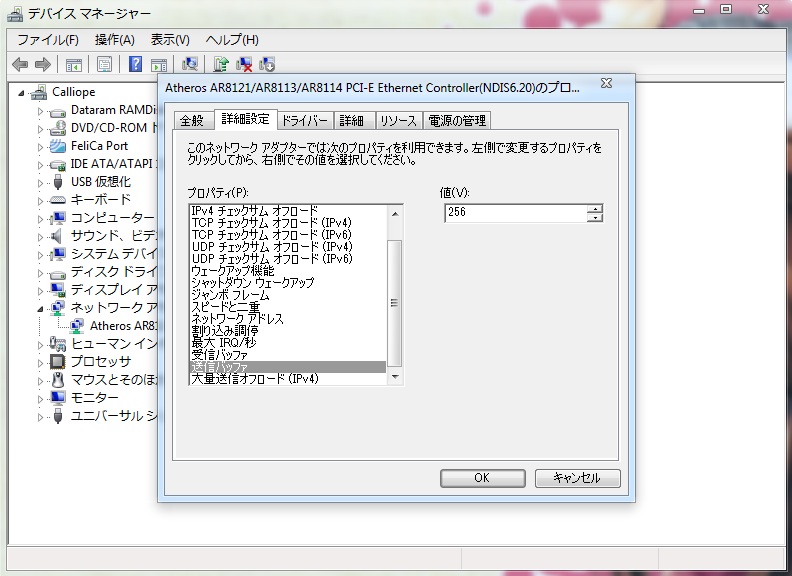
Task: Expand the キーボード tree node
Action: tap(40, 201)
